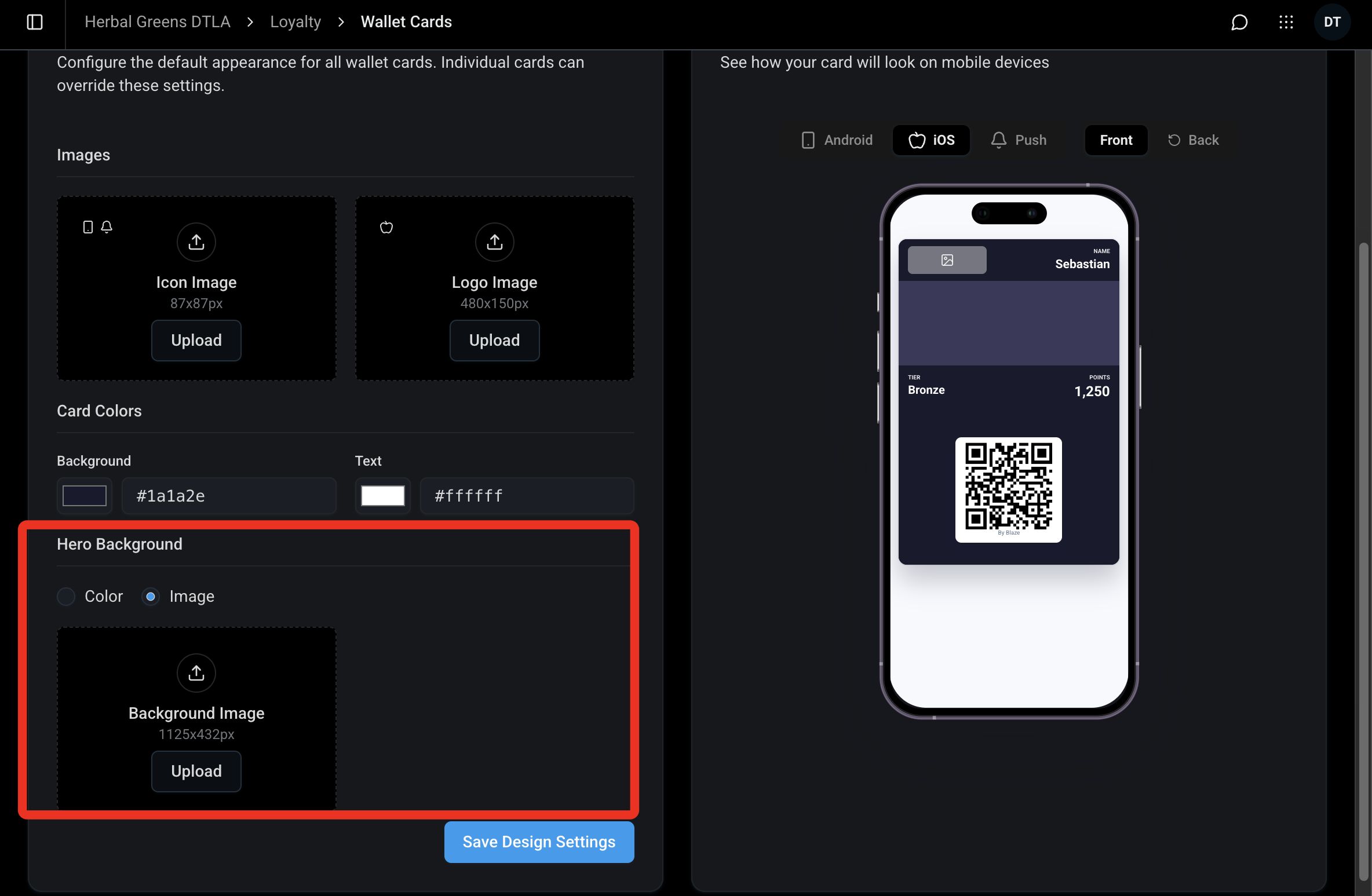Image resolution: width=1372 pixels, height=896 pixels.
Task: Click the Card Colors section heading
Action: (x=99, y=411)
